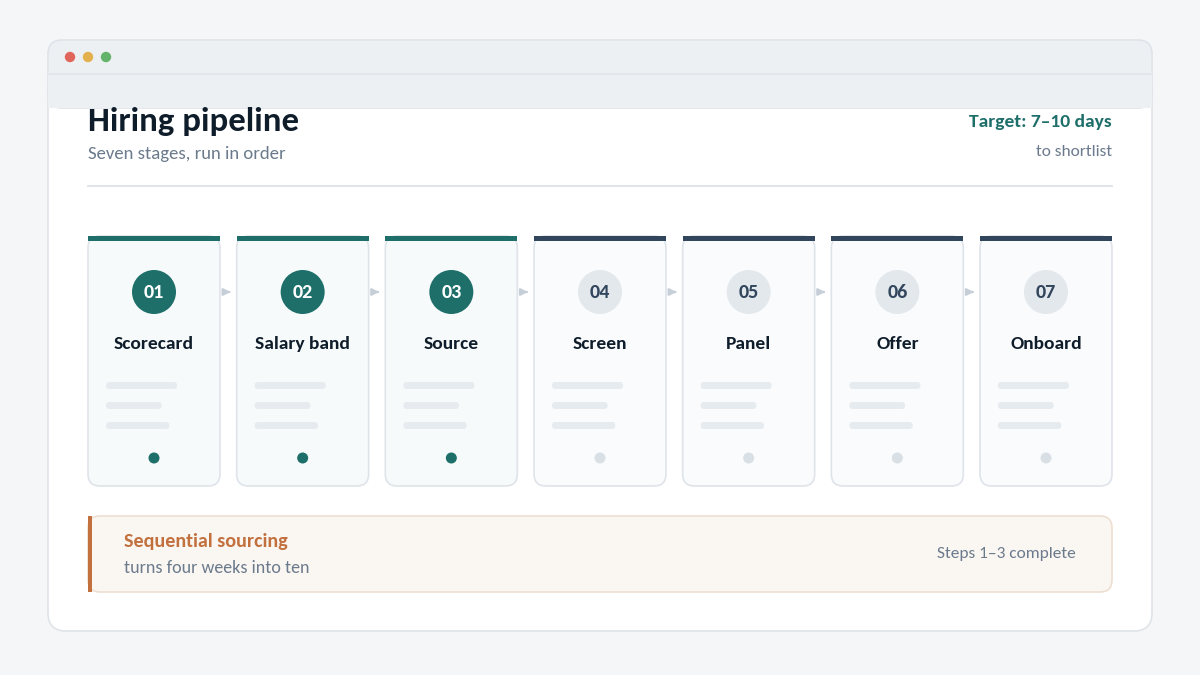1200x675 pixels.
Task: Click the arrow between Panel and Offer
Action: [821, 292]
